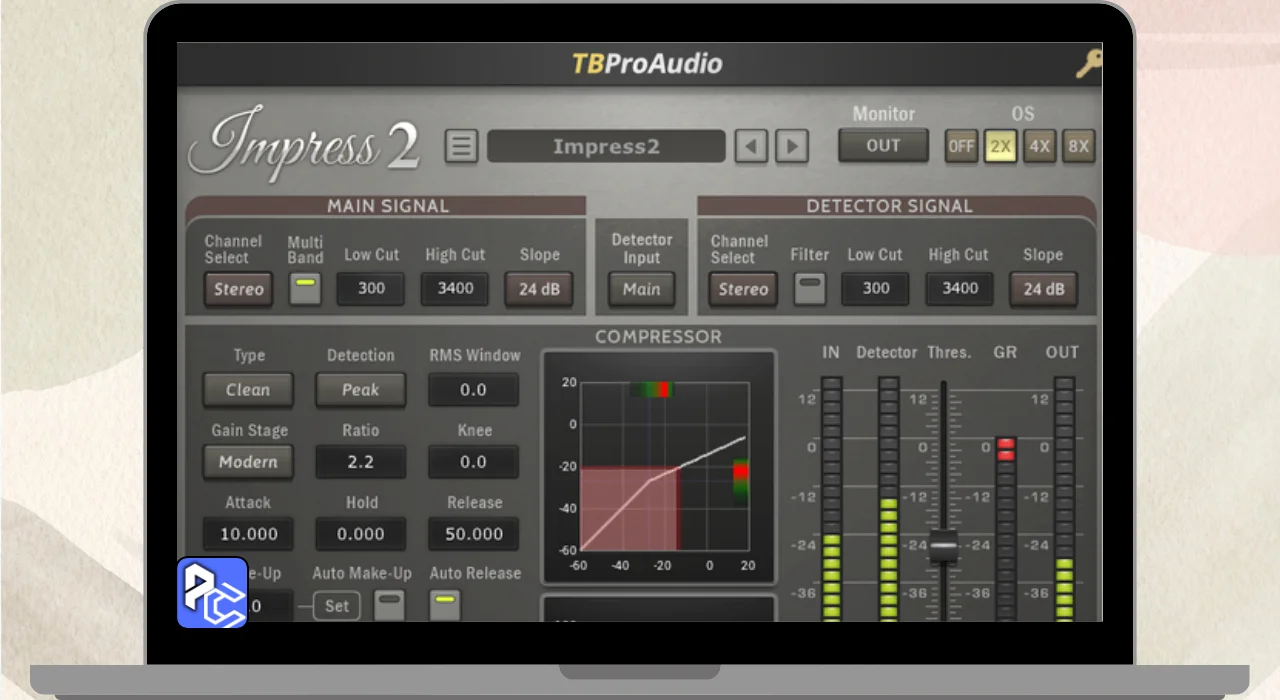Select 8X oversampling
The height and width of the screenshot is (700, 1280).
tap(1078, 146)
